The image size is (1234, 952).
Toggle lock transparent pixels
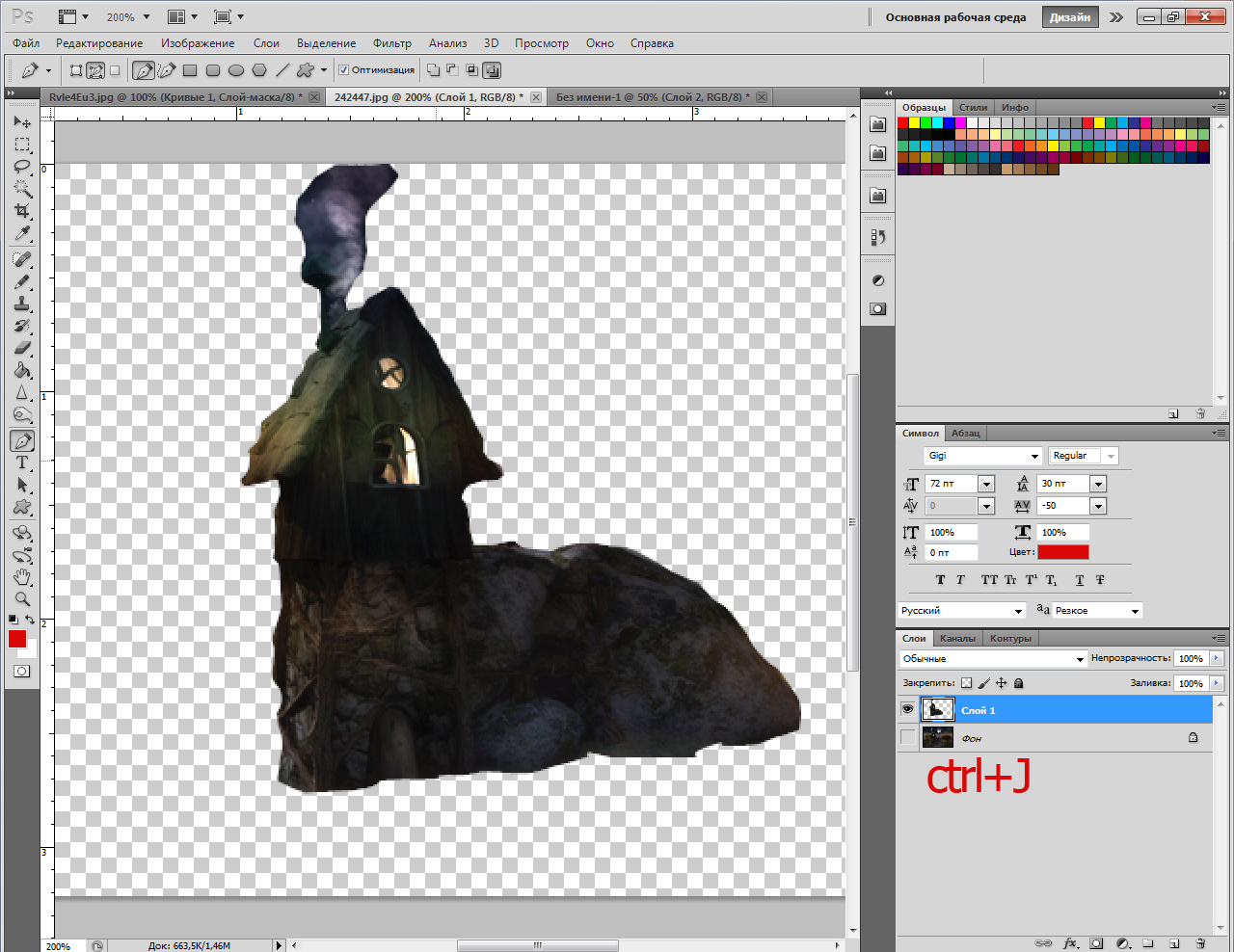(967, 683)
